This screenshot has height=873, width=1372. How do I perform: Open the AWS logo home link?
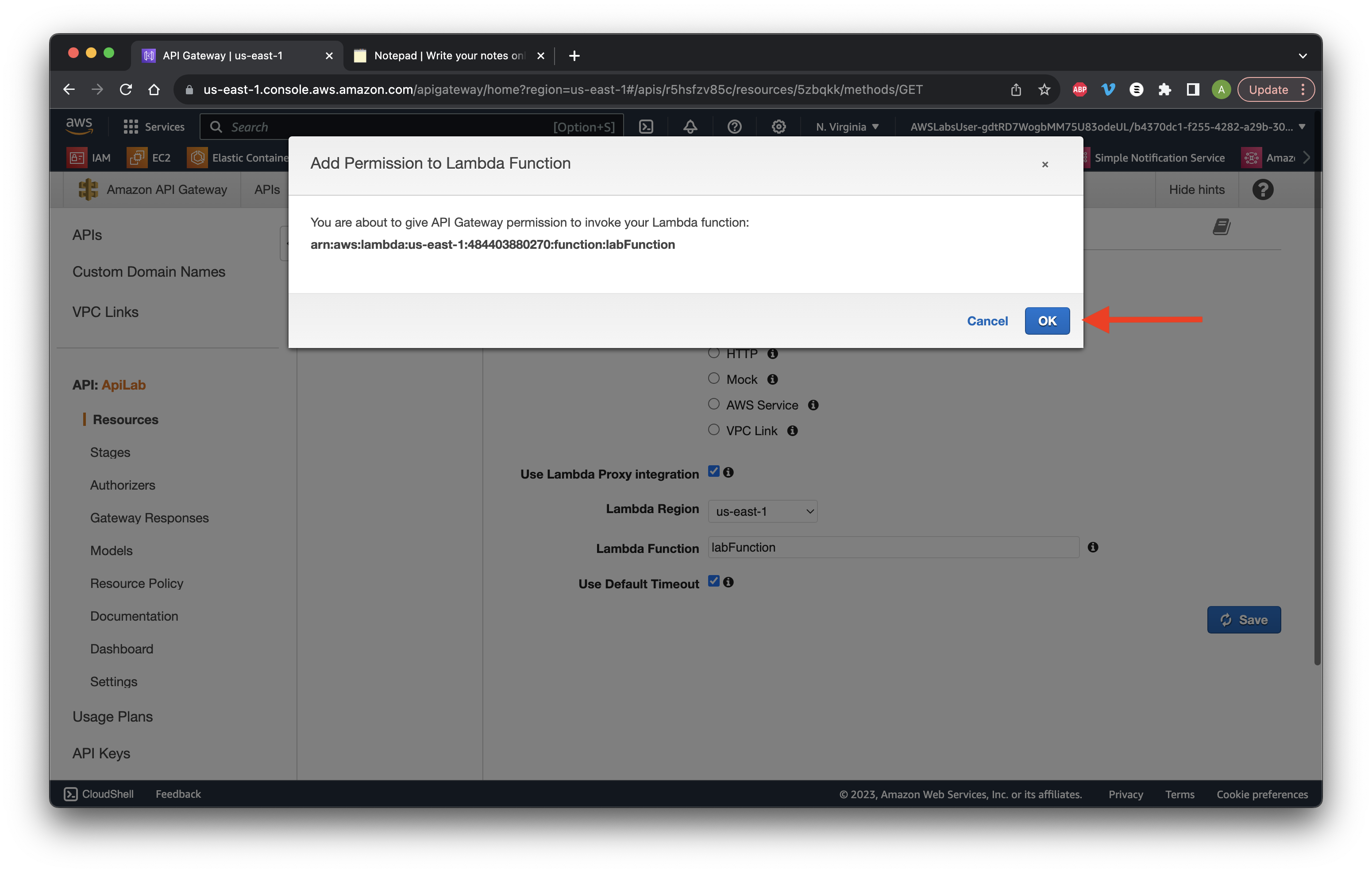tap(79, 126)
